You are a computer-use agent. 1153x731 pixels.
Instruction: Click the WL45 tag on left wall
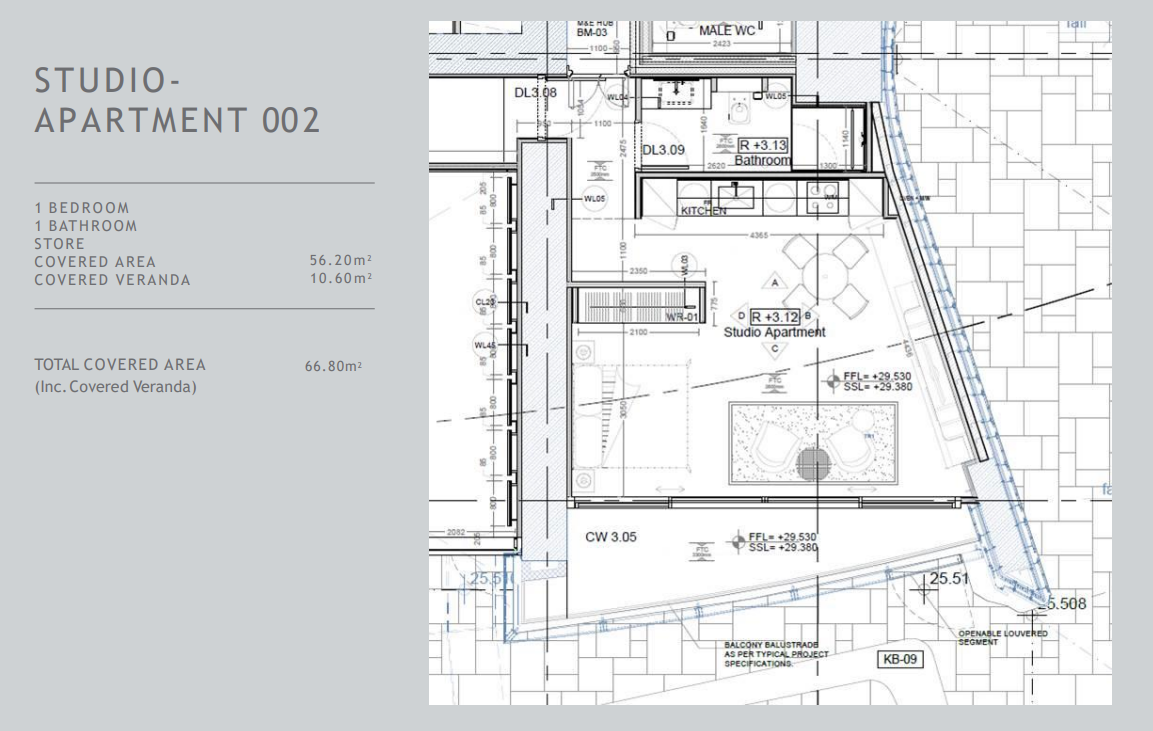[485, 346]
